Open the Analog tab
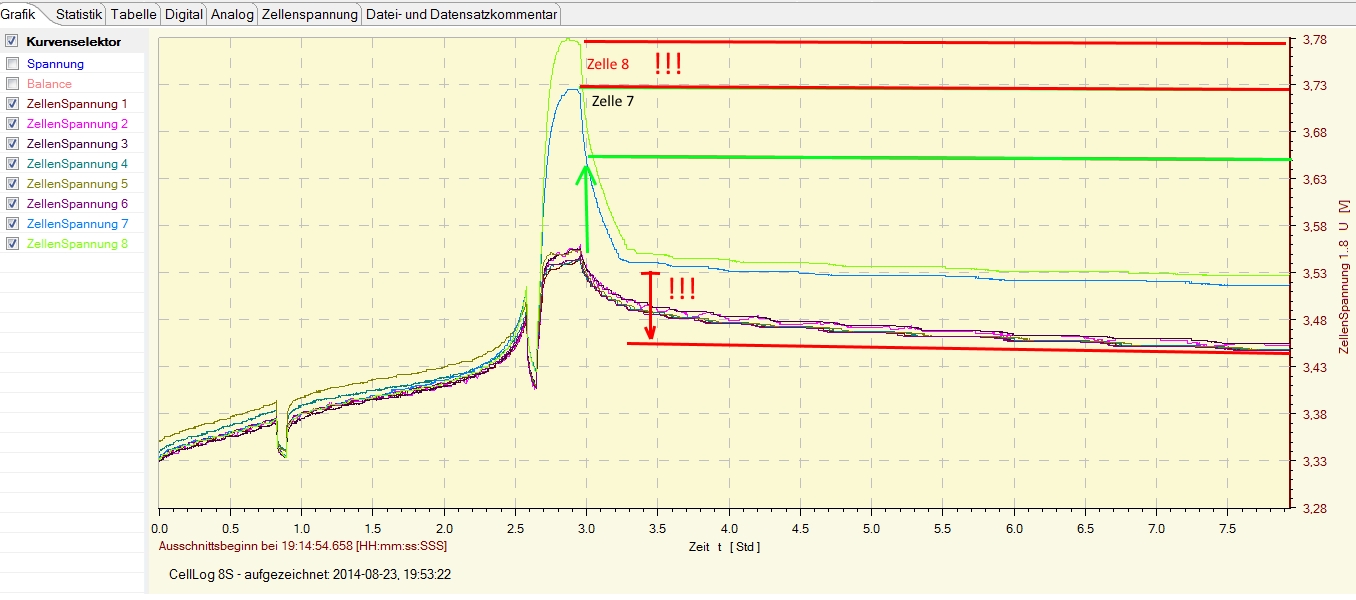The image size is (1356, 600). pos(232,15)
